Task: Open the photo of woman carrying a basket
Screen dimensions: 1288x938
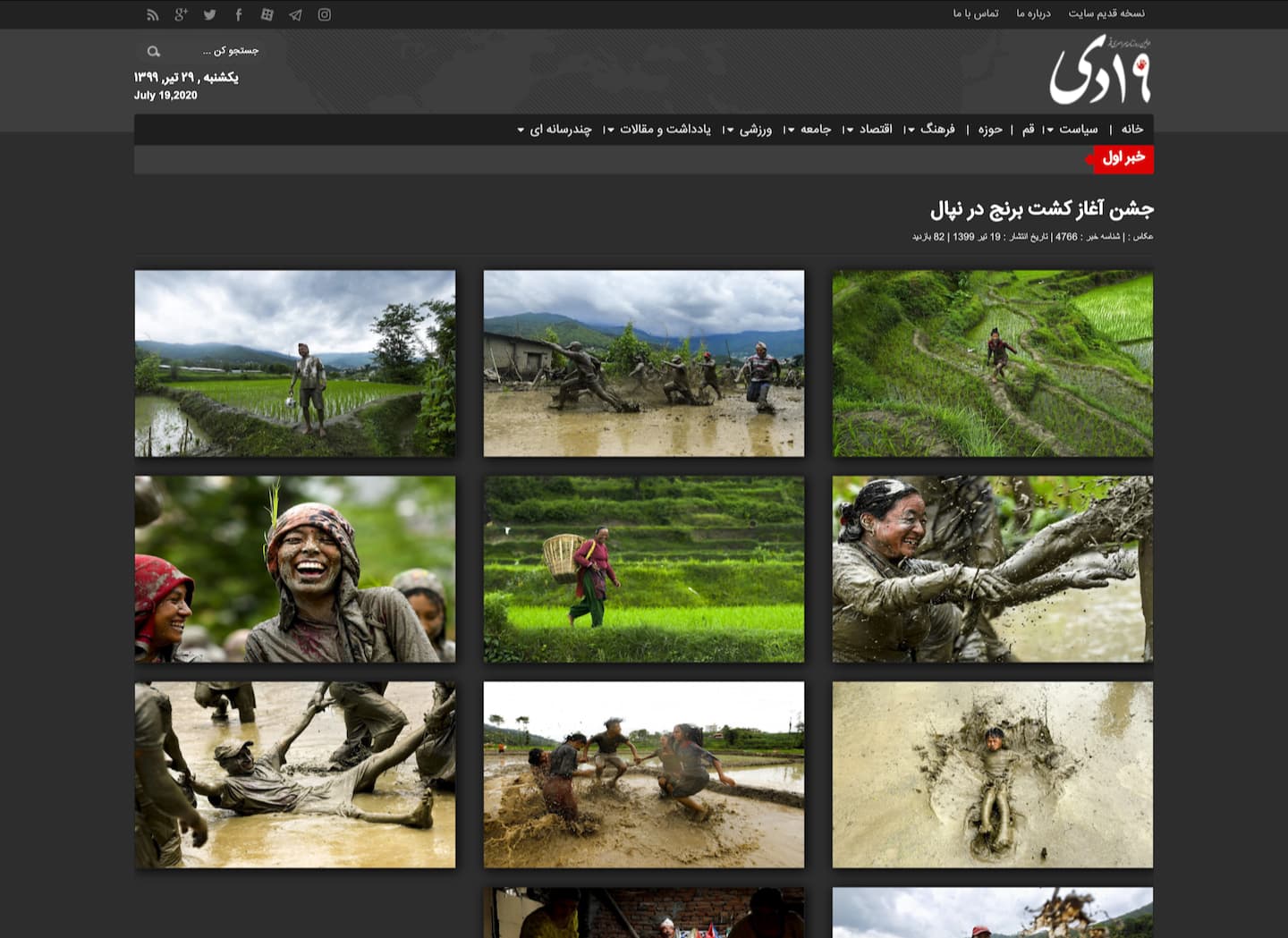Action: (x=644, y=569)
